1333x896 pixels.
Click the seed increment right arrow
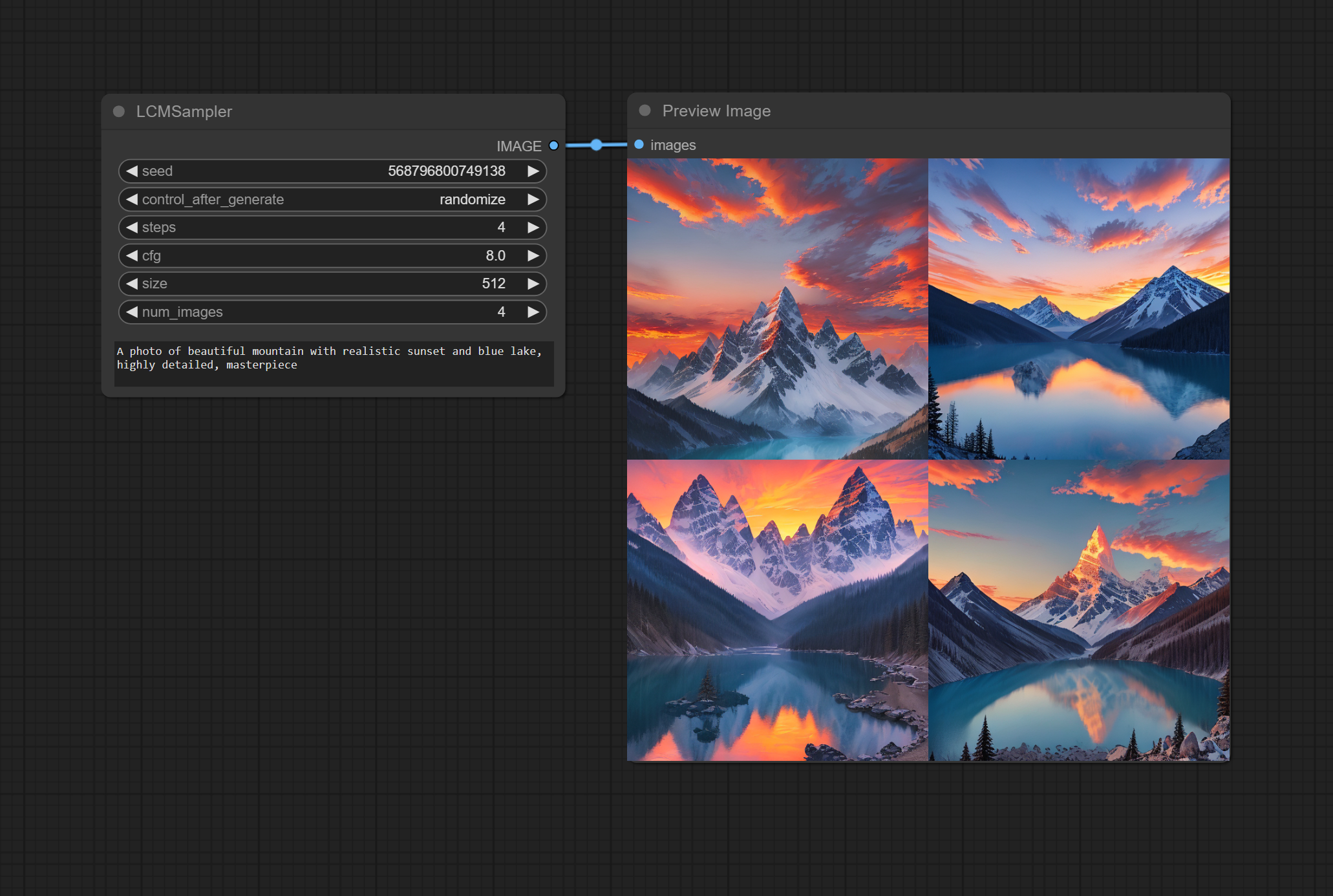pos(533,171)
